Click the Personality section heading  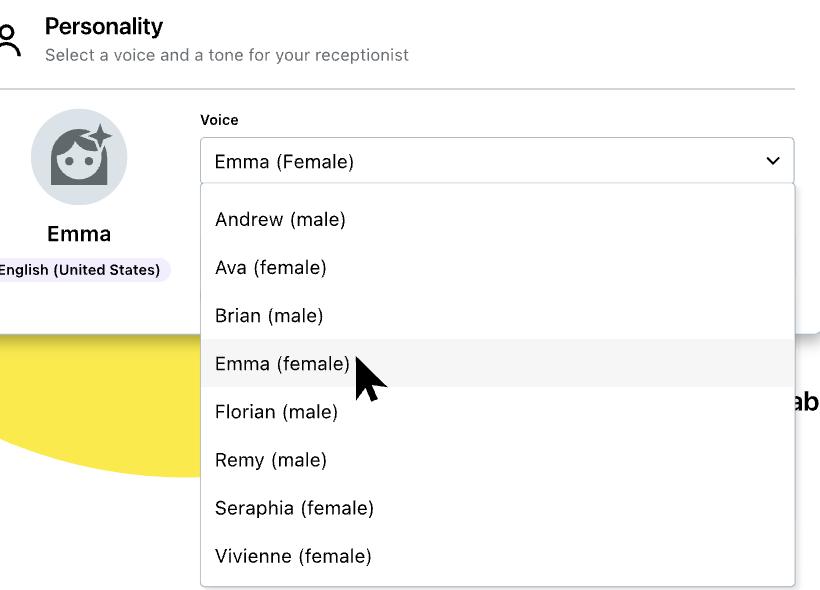pos(104,26)
